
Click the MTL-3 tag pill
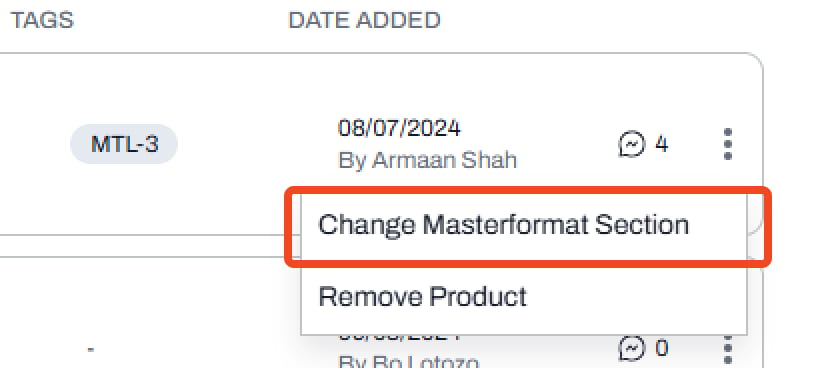[124, 144]
